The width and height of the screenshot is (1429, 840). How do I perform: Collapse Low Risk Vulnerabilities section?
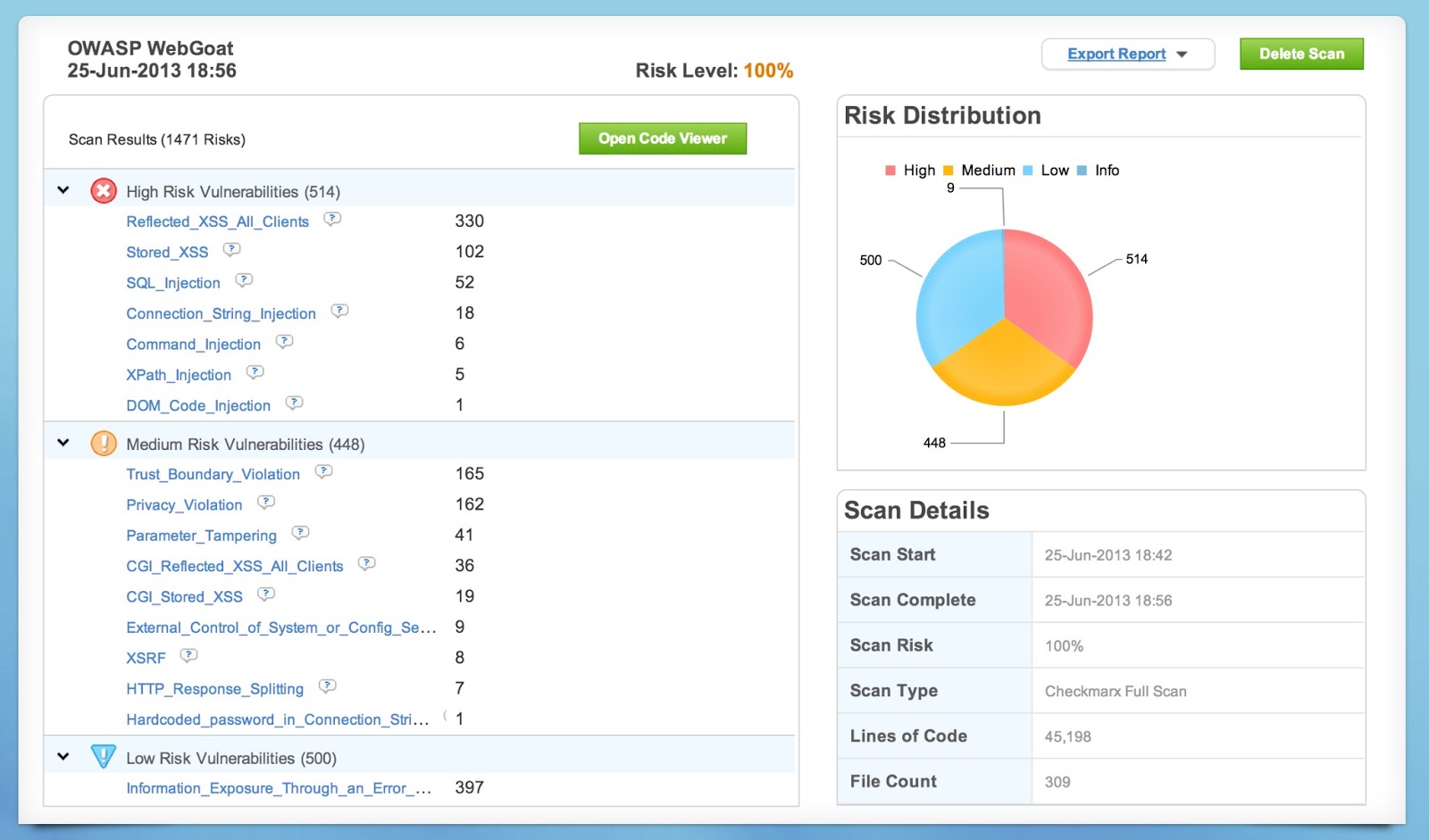pos(63,757)
